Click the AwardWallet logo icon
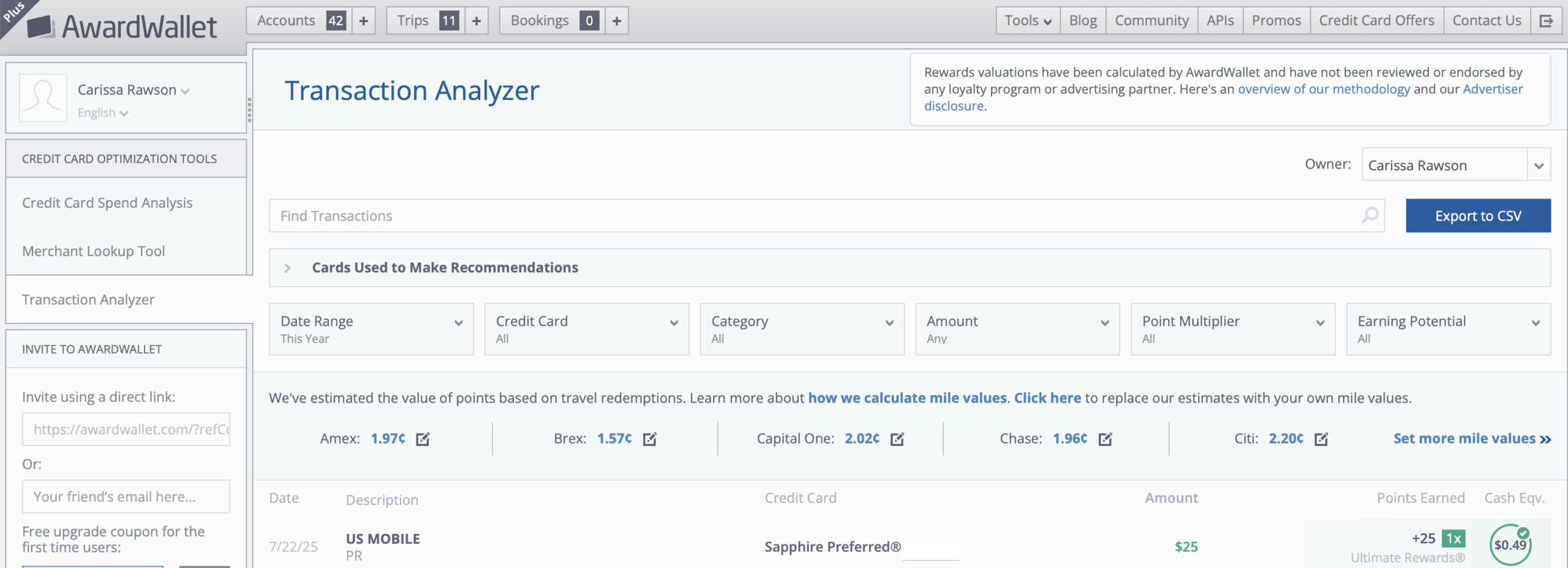Screen dimensions: 1568x568 (x=41, y=27)
